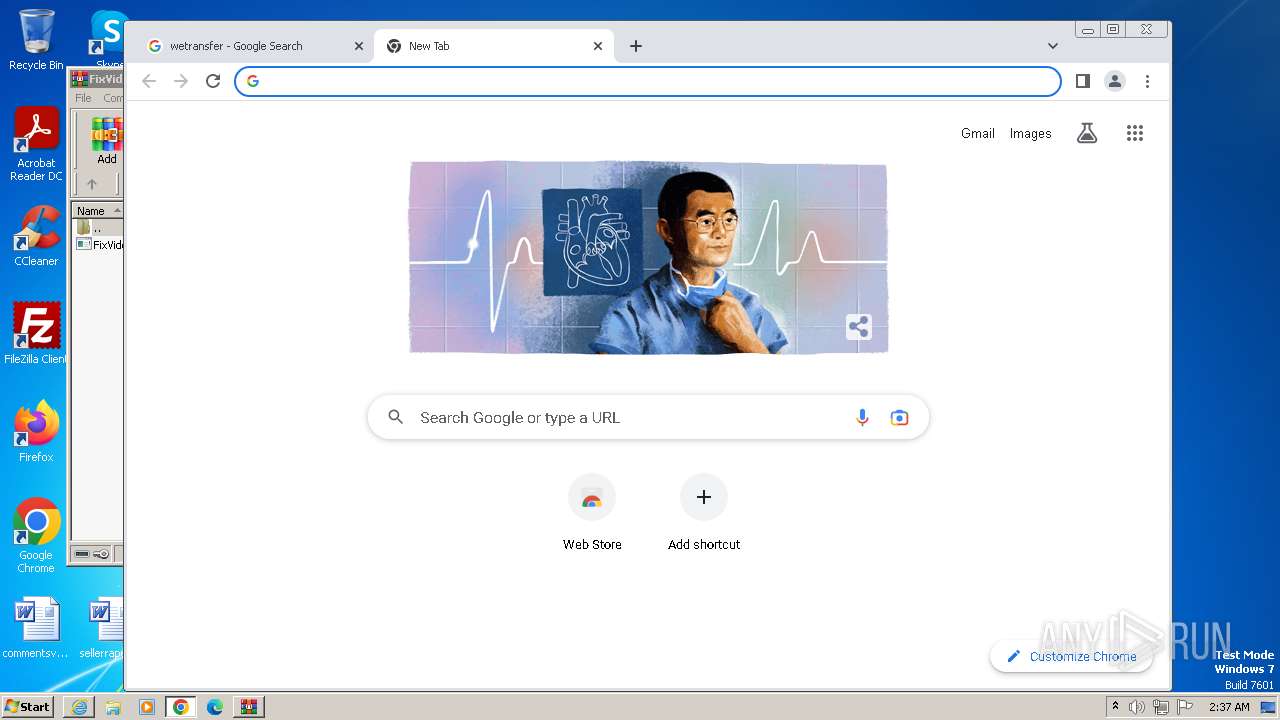Open the Images link
The width and height of the screenshot is (1280, 720).
pos(1030,133)
